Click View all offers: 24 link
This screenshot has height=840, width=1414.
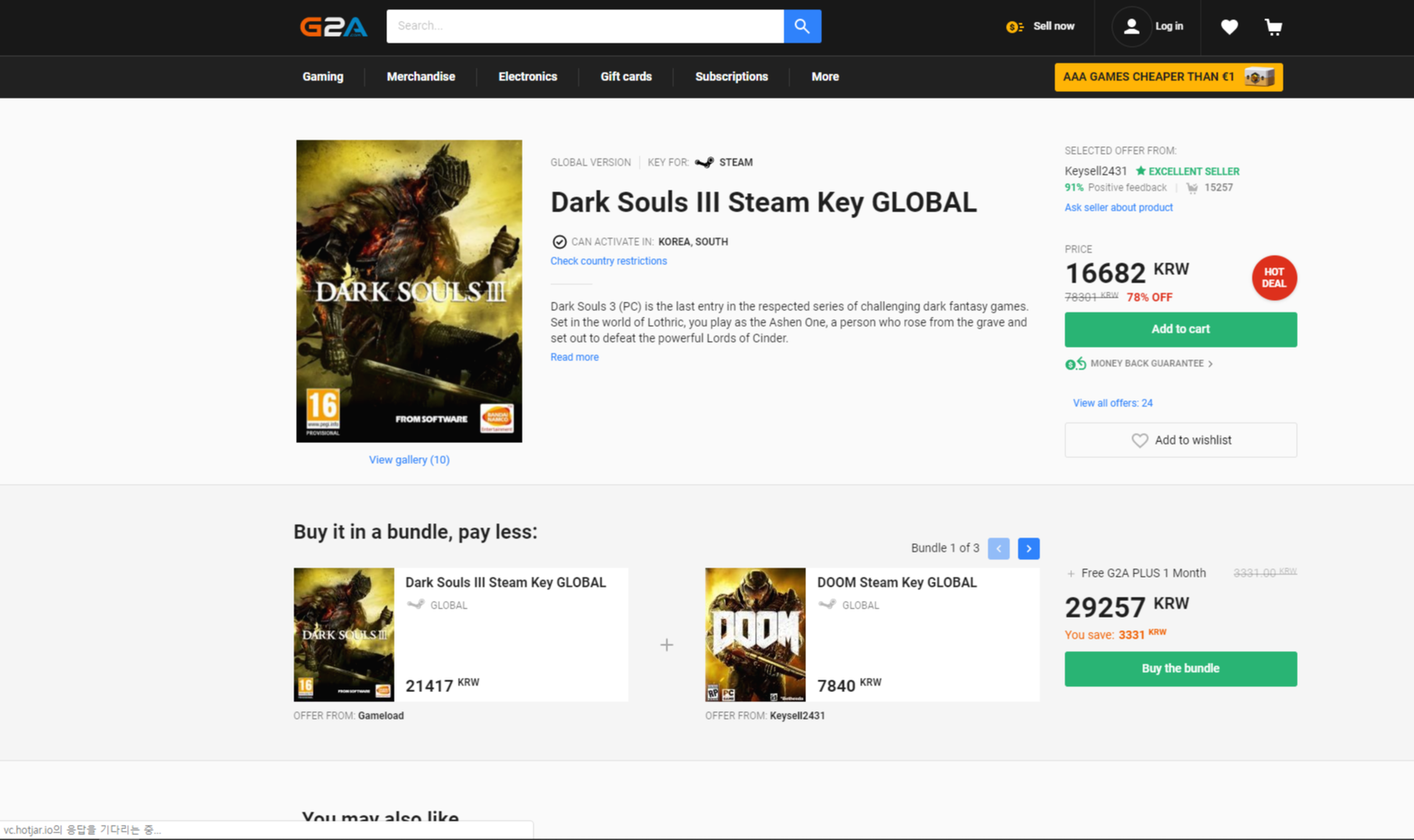pyautogui.click(x=1113, y=403)
